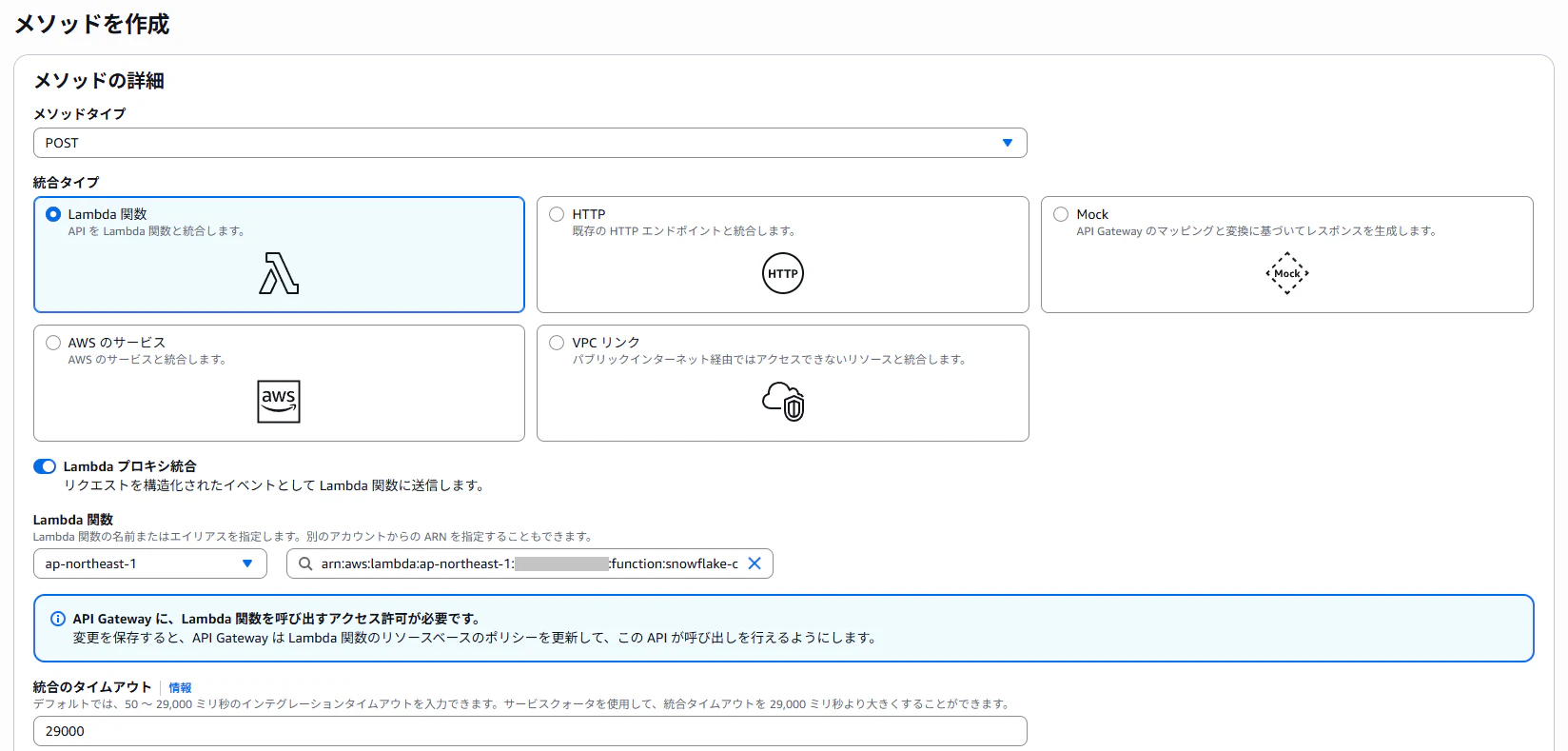Select the VPC リンク radio button
The image size is (1568, 751).
click(557, 343)
